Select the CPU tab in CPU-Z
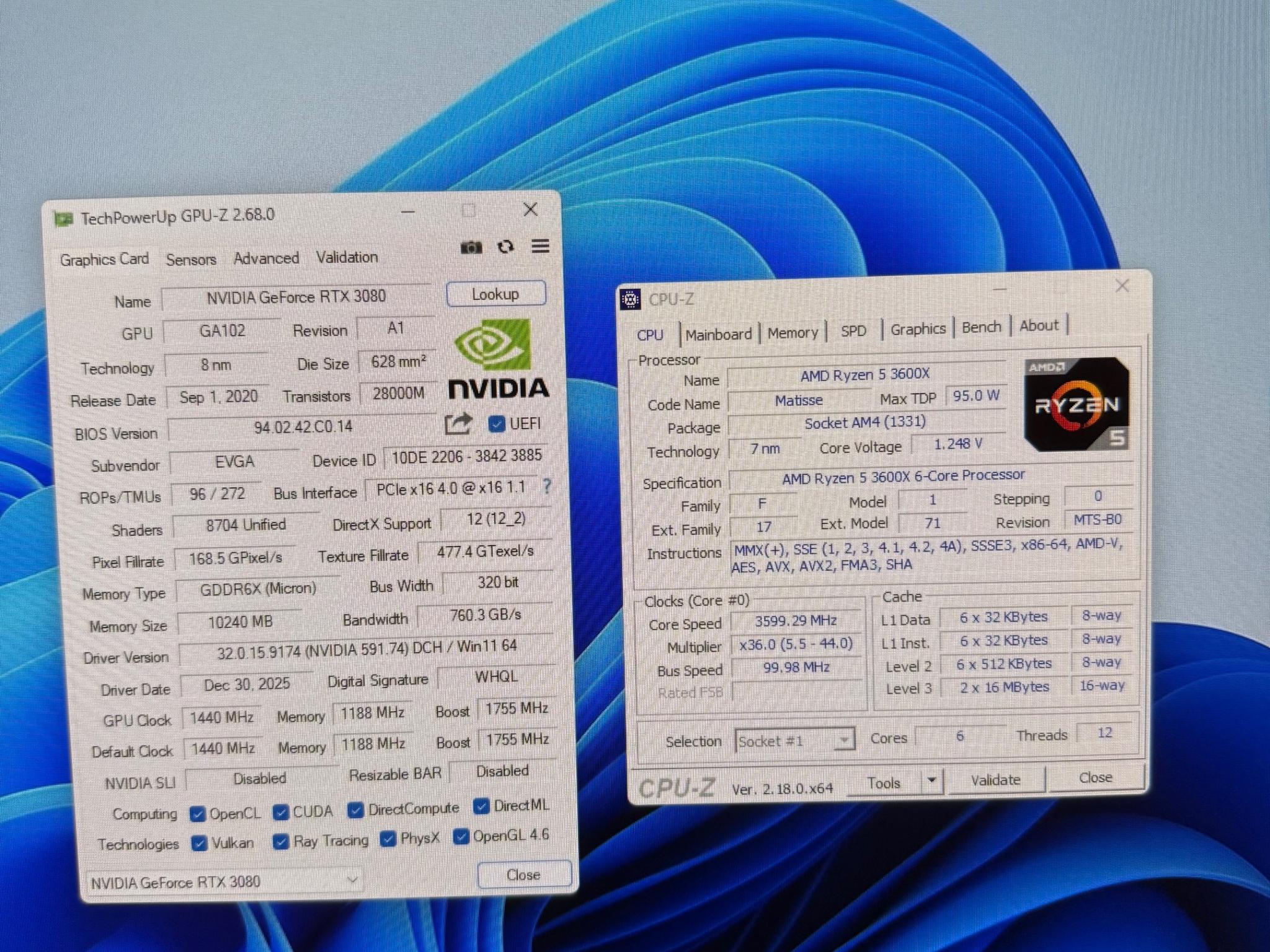Image resolution: width=1270 pixels, height=952 pixels. click(x=650, y=335)
